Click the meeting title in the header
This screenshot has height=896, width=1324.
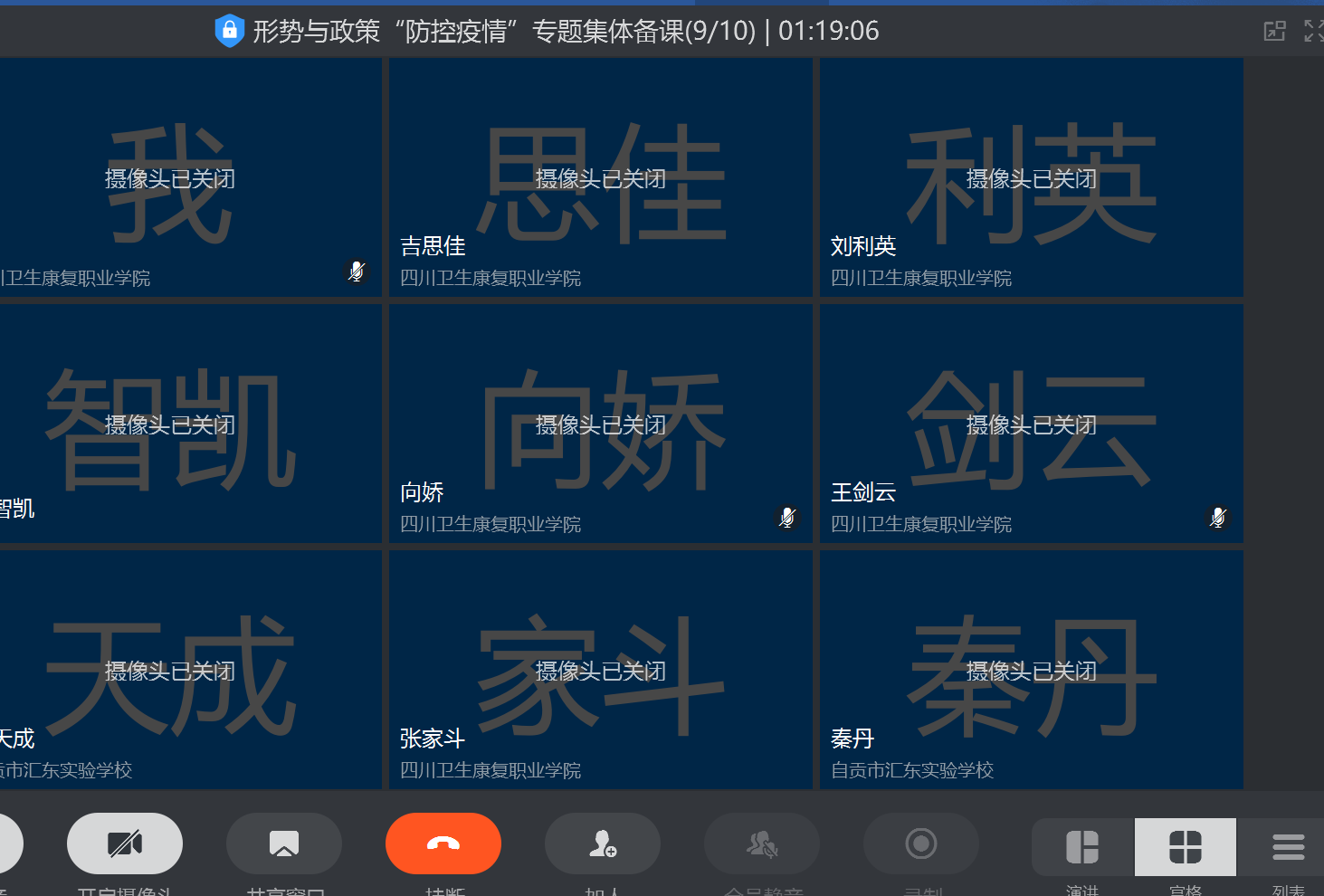(x=503, y=31)
